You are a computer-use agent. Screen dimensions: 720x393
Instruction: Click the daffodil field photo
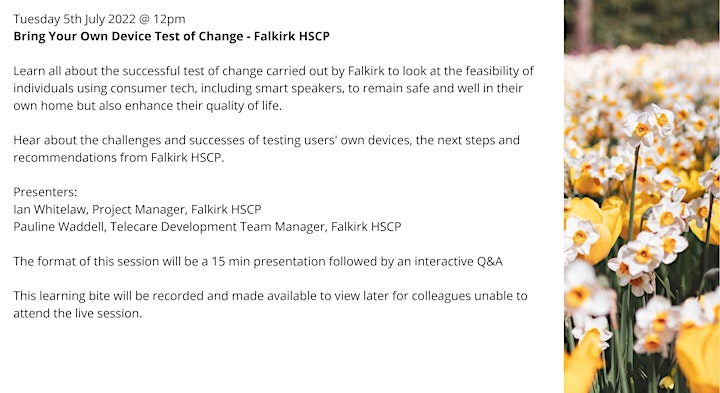coord(641,196)
